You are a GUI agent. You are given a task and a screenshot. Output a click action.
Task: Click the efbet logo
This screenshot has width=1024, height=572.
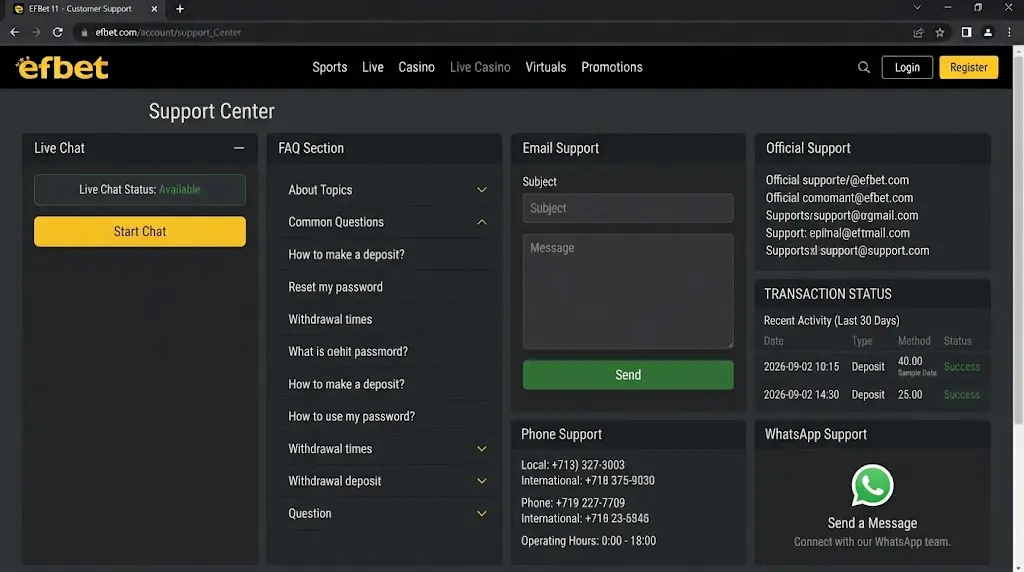(62, 67)
